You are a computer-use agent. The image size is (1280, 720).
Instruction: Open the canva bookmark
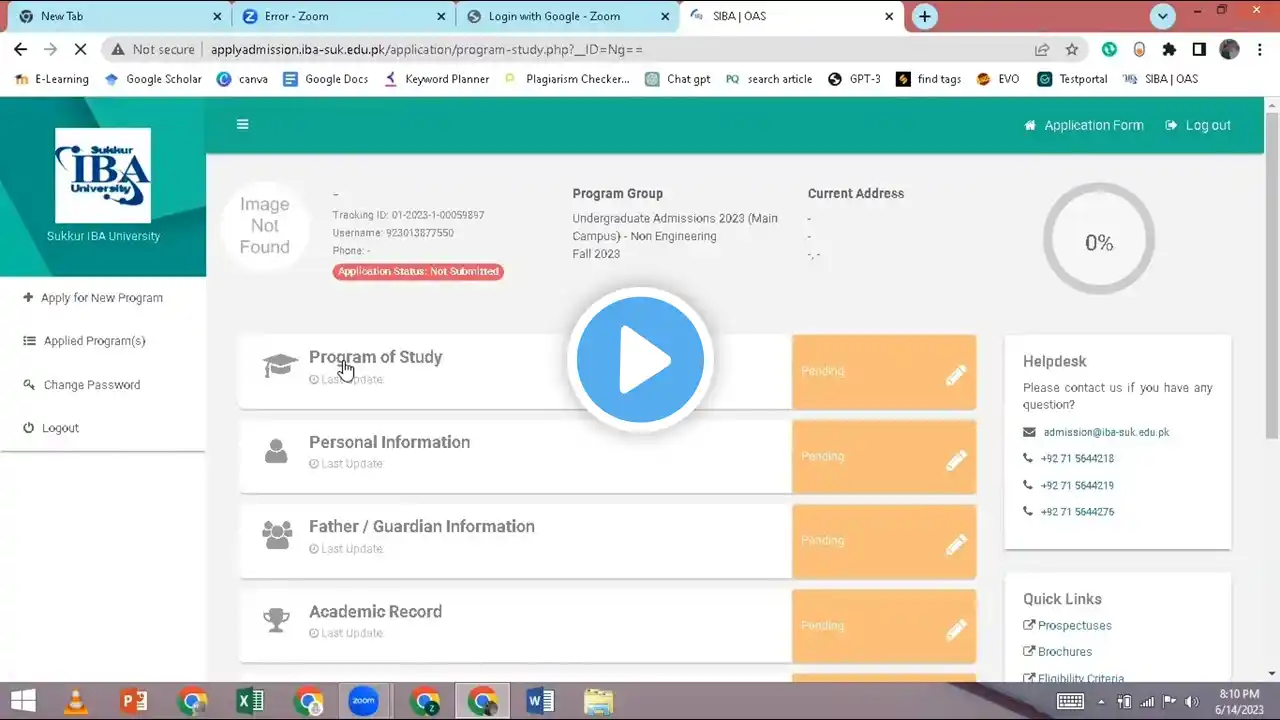(x=242, y=79)
